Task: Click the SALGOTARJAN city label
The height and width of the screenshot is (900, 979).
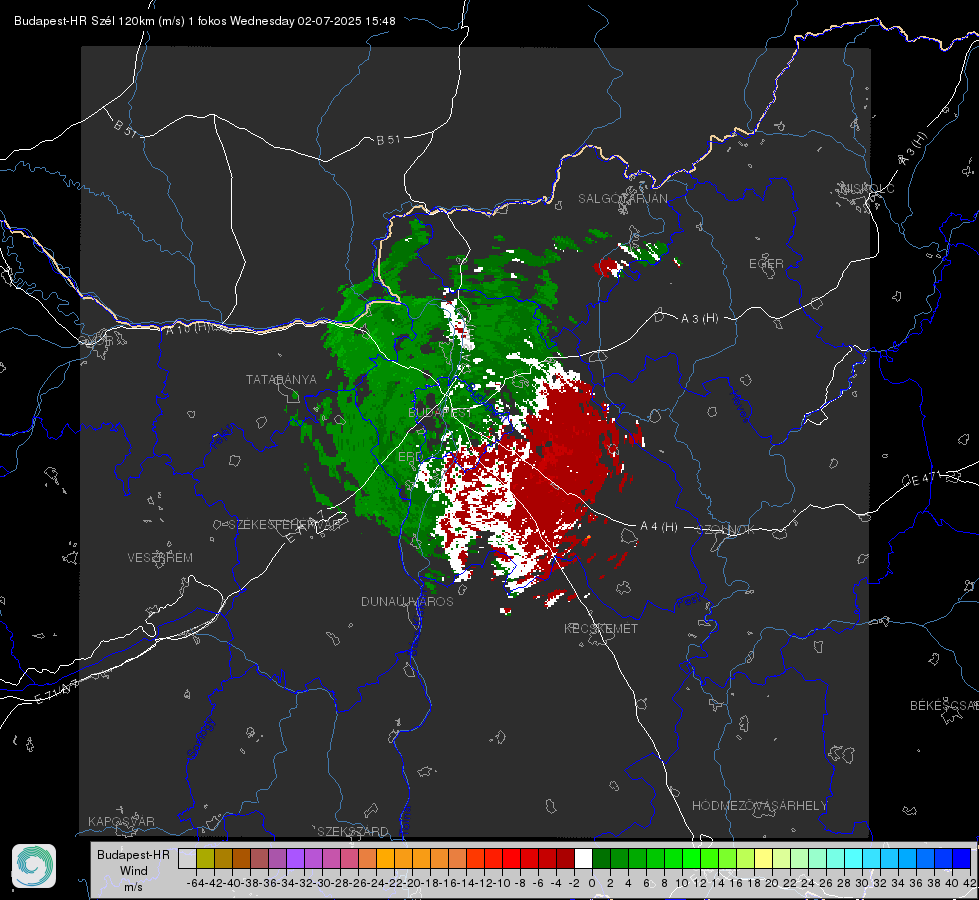Action: [x=622, y=199]
